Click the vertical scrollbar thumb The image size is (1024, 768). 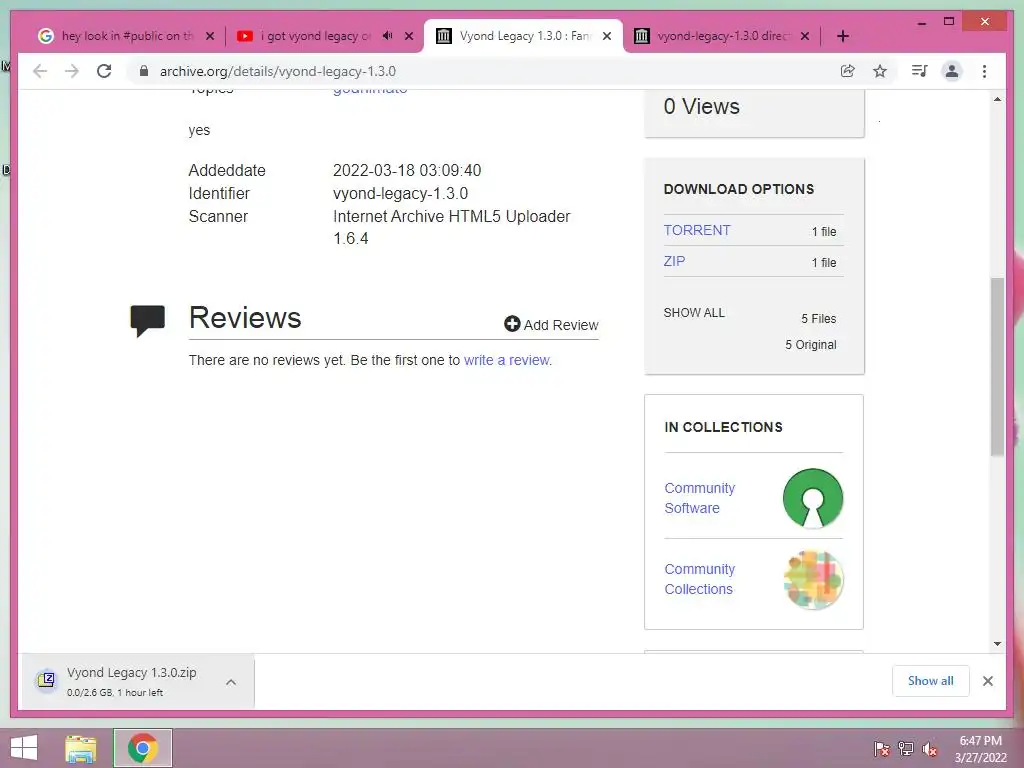997,366
